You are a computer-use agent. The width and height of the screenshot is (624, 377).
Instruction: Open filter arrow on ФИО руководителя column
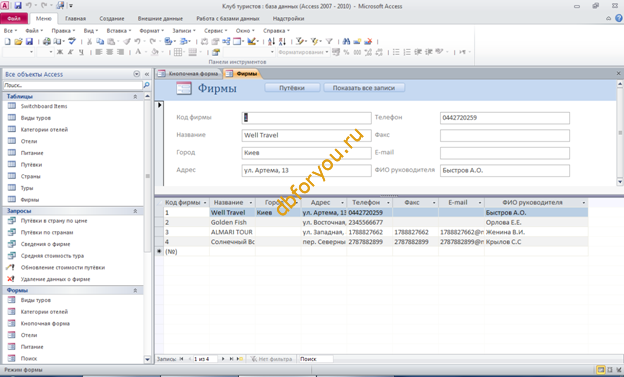584,203
